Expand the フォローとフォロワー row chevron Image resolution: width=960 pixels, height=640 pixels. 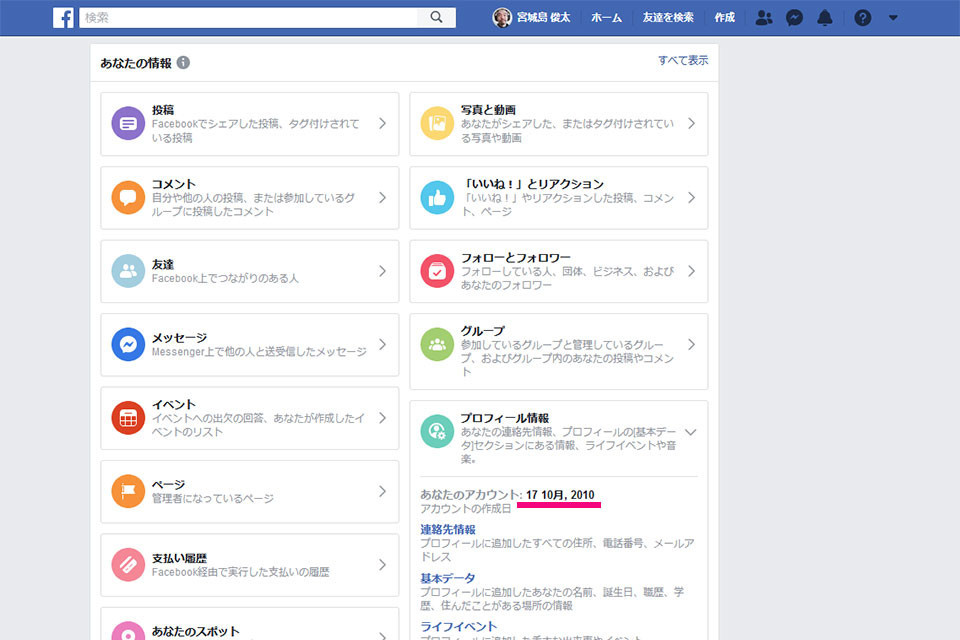coord(691,271)
